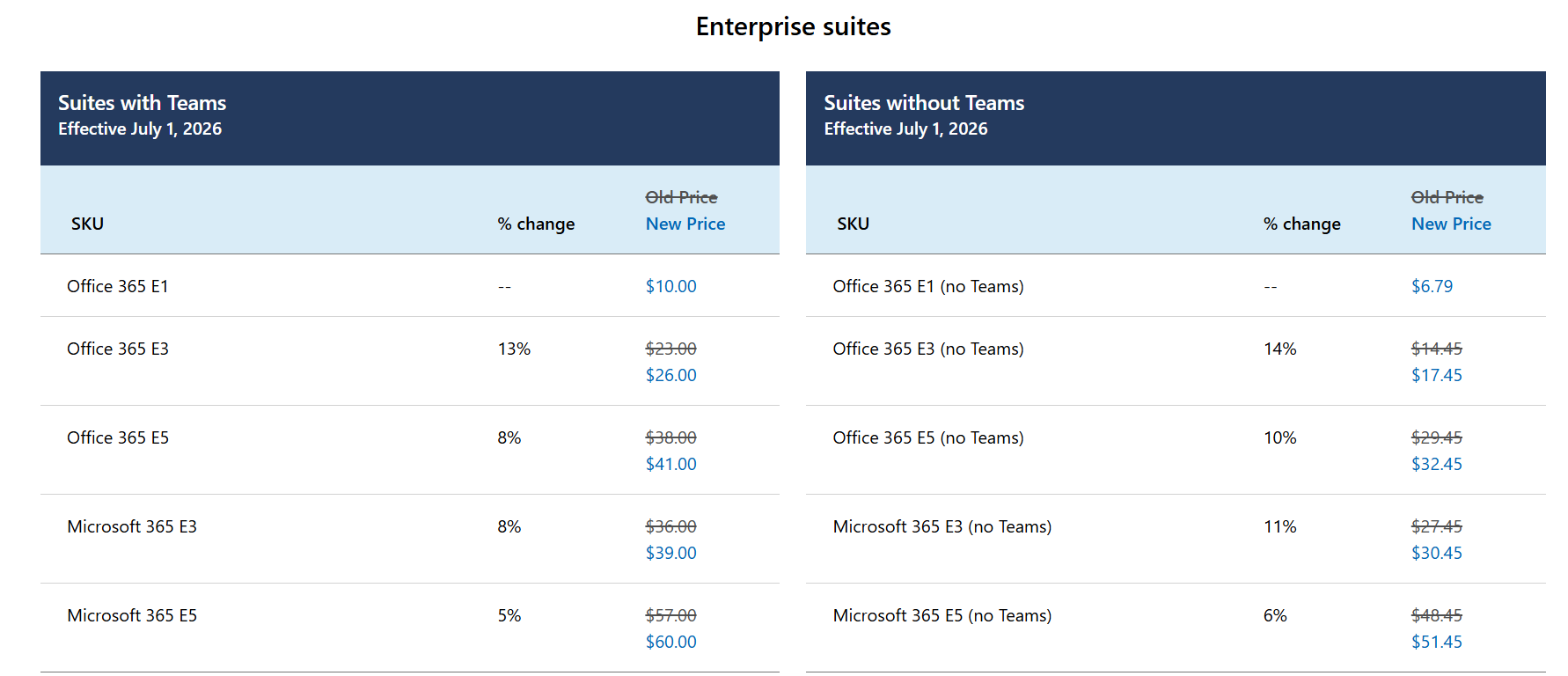This screenshot has height=676, width=1568.
Task: Click the $10.00 price for Office 365 E1
Action: click(670, 286)
